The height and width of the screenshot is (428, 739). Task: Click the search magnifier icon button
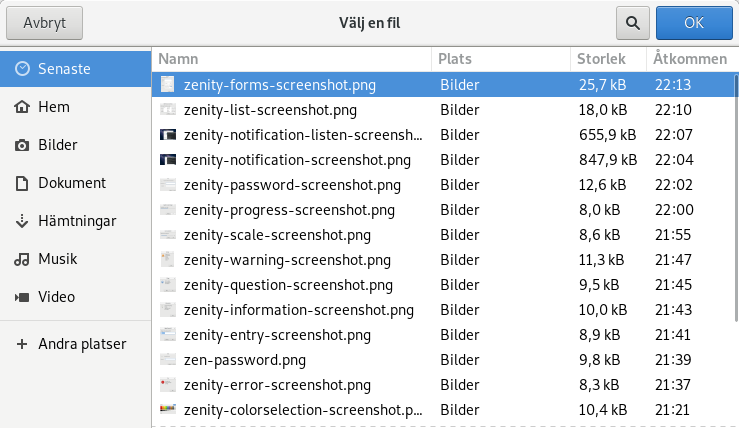(632, 22)
